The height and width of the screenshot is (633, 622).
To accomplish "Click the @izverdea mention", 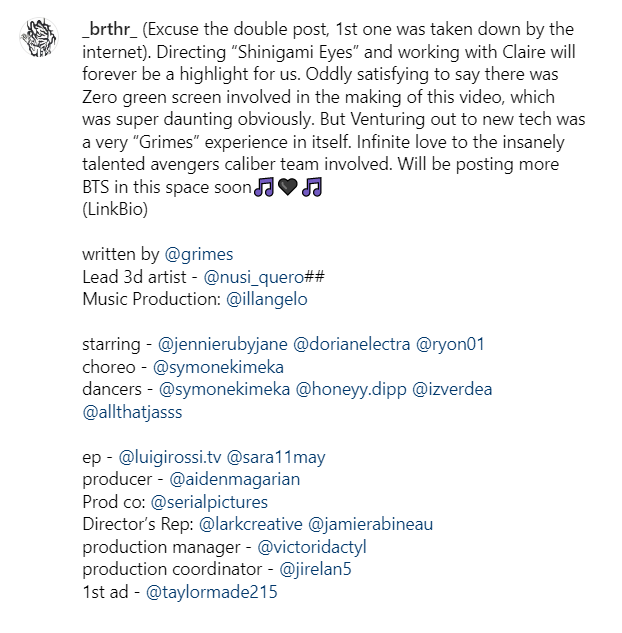I will pyautogui.click(x=452, y=390).
